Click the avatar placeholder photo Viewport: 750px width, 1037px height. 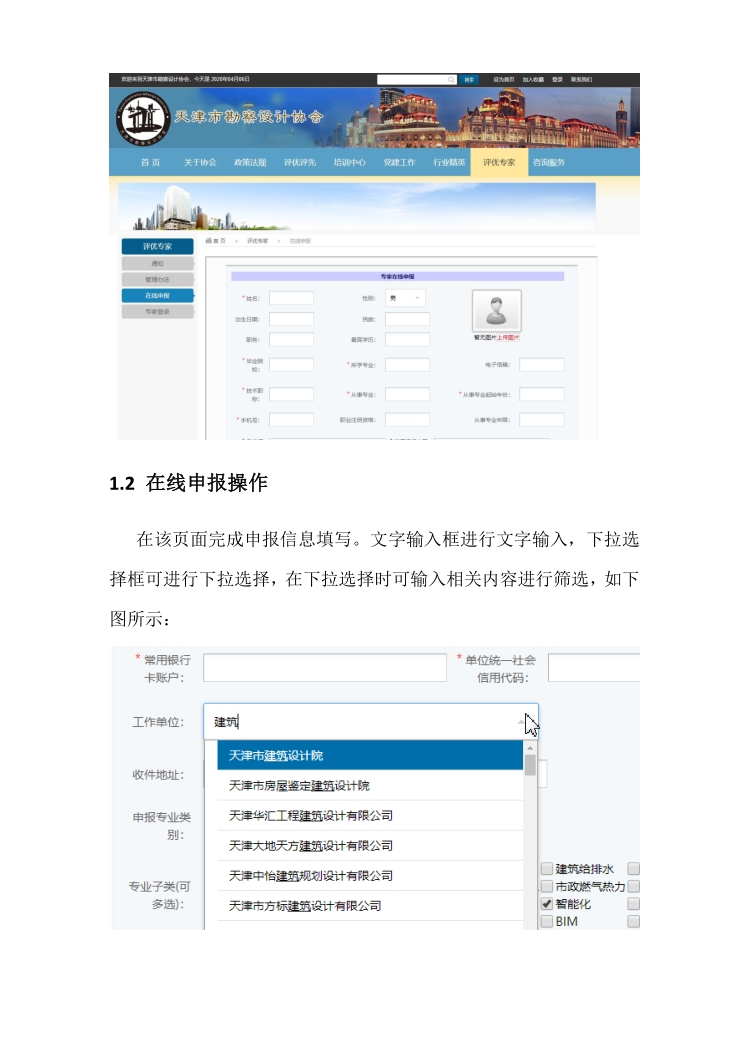click(496, 311)
